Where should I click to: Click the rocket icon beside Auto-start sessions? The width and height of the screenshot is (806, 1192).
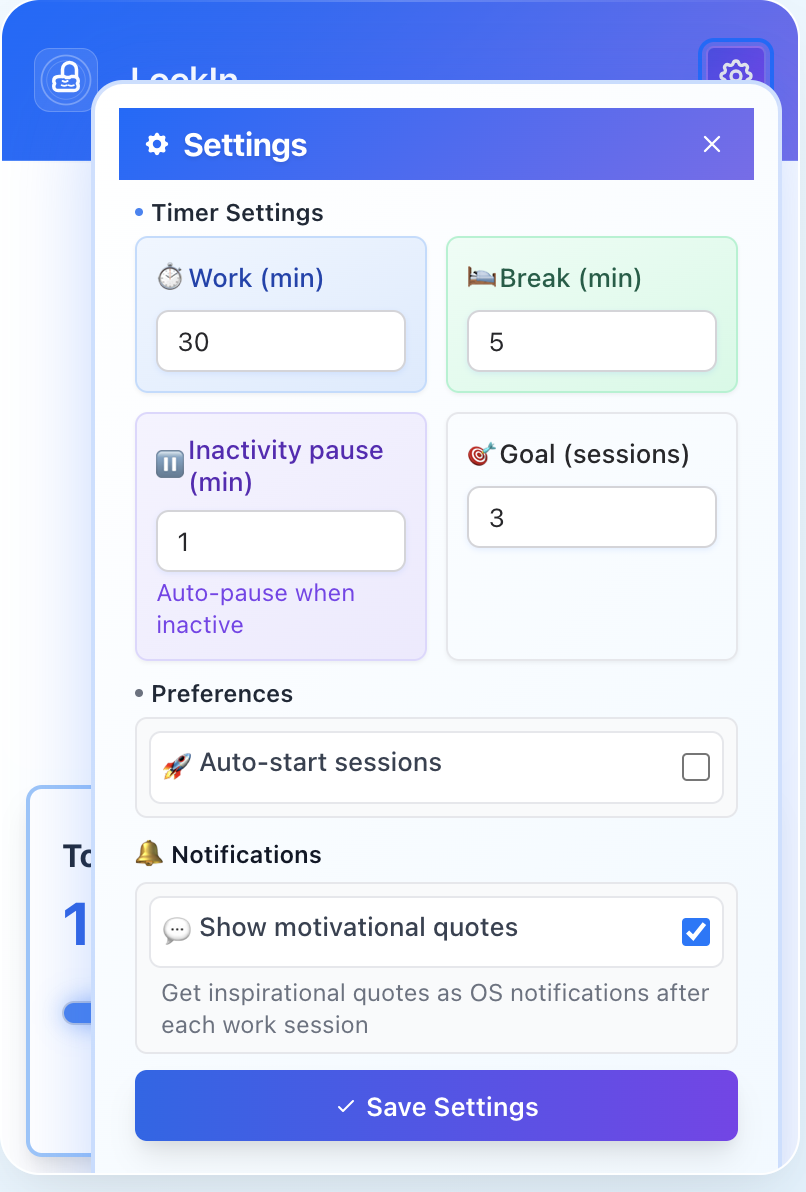pos(176,765)
